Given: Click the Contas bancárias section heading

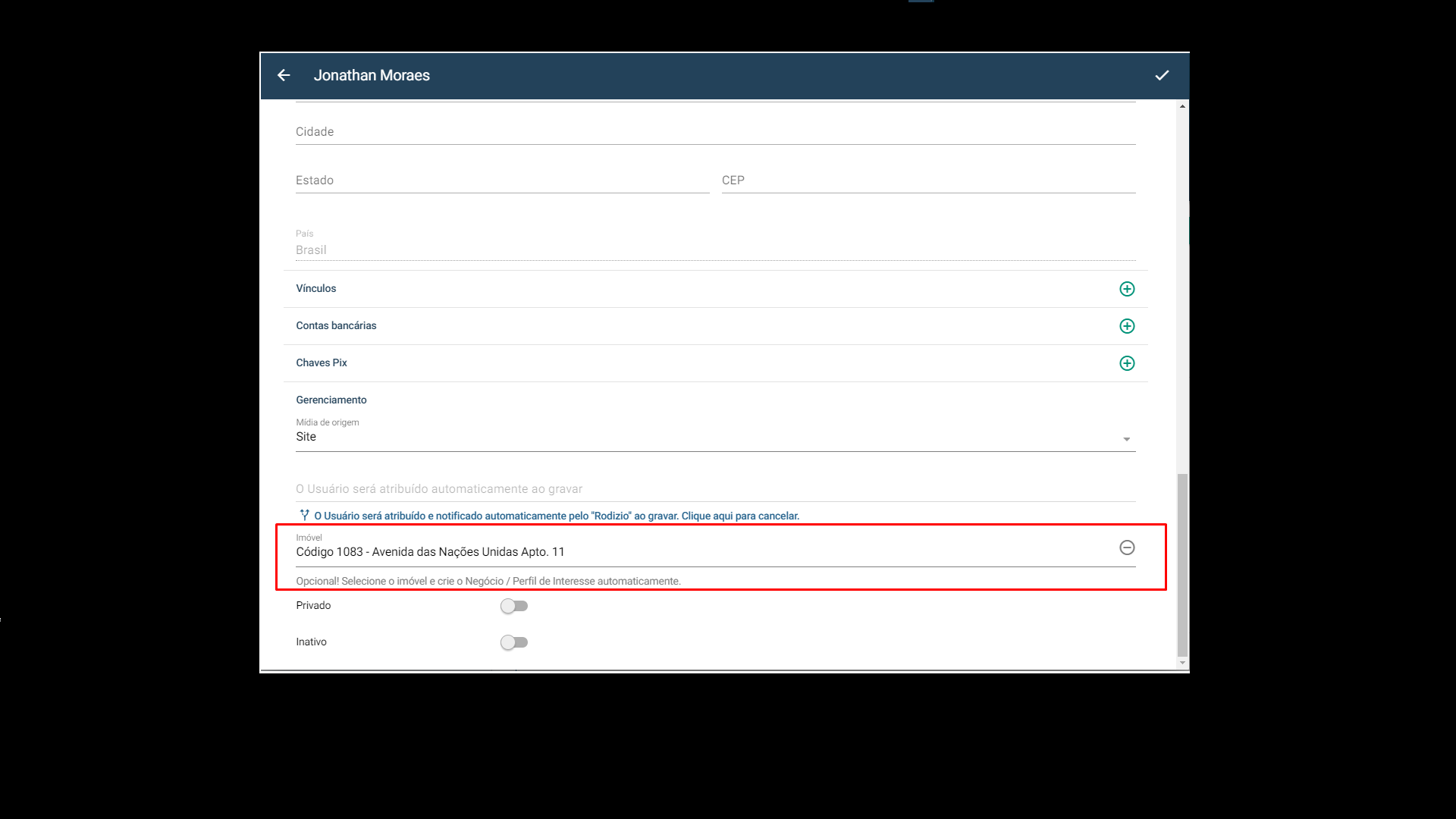Looking at the screenshot, I should (x=336, y=325).
